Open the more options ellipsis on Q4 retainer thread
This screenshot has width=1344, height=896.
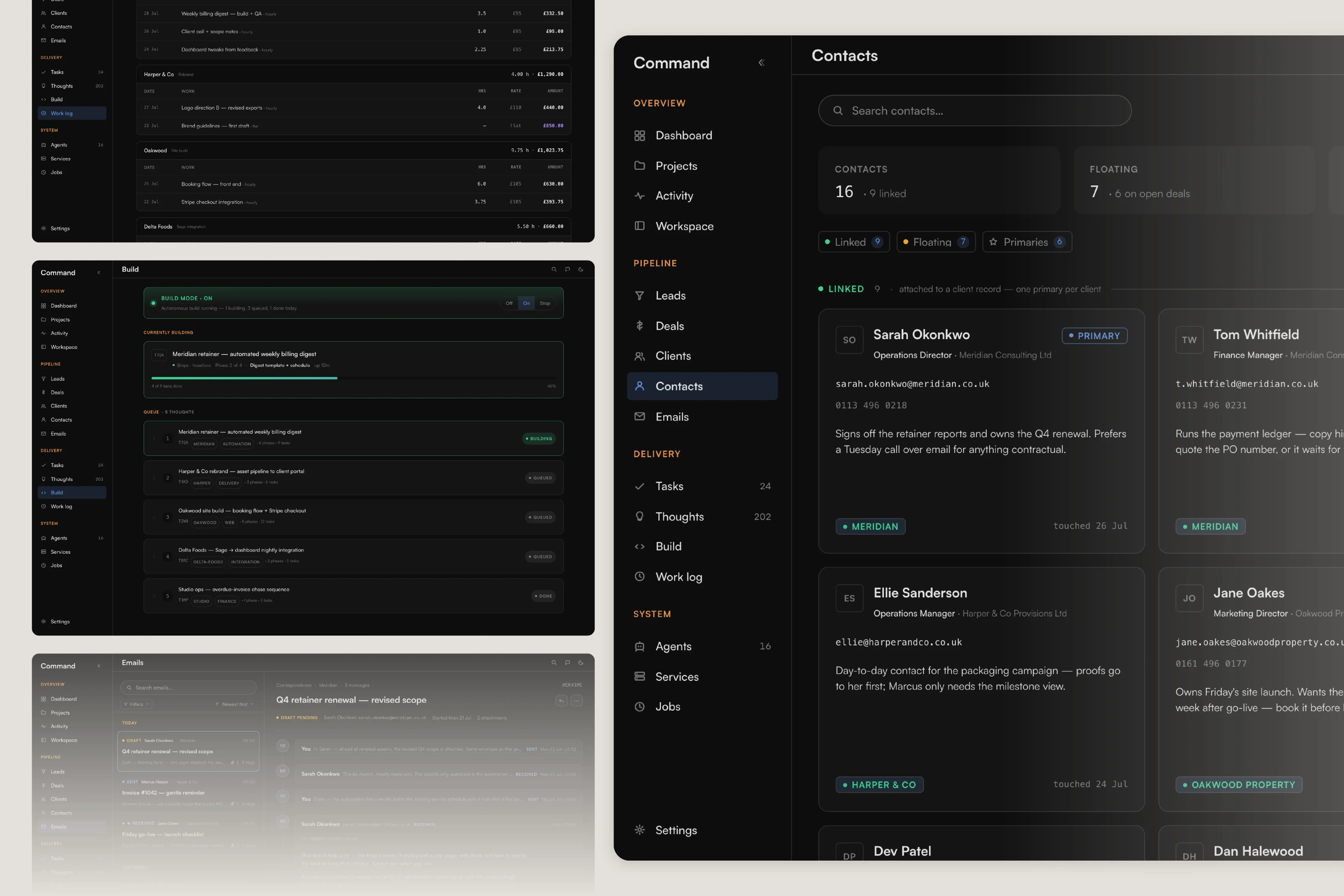click(x=576, y=701)
